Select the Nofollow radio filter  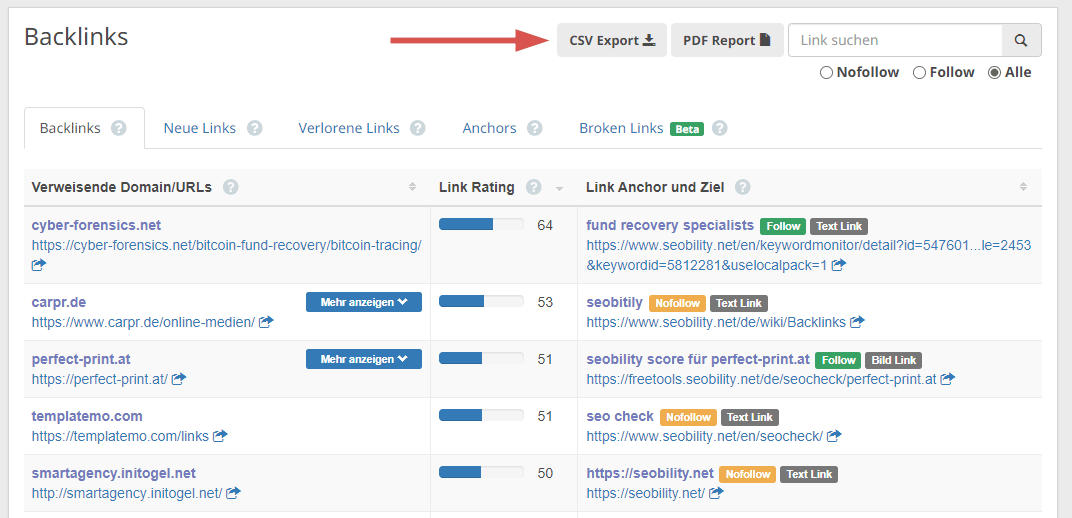click(826, 72)
